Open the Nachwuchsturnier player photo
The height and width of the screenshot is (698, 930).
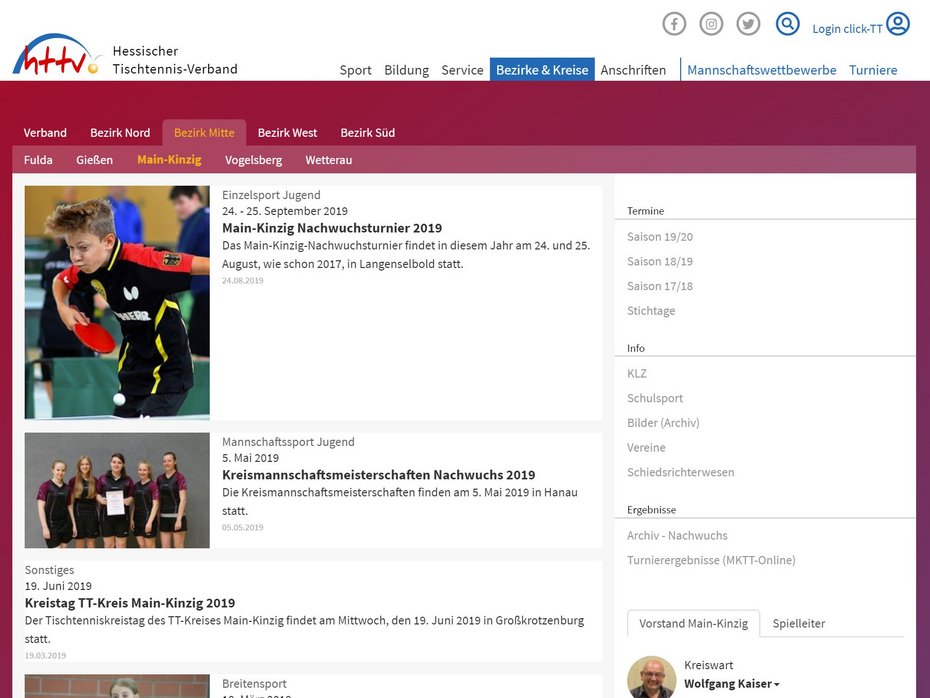pyautogui.click(x=117, y=302)
